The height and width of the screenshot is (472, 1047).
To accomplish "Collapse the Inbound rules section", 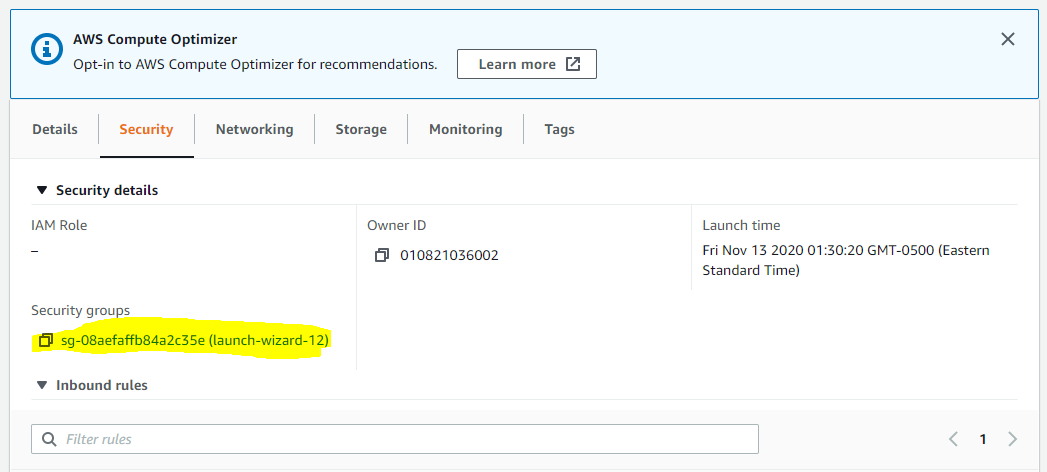I will pos(43,385).
